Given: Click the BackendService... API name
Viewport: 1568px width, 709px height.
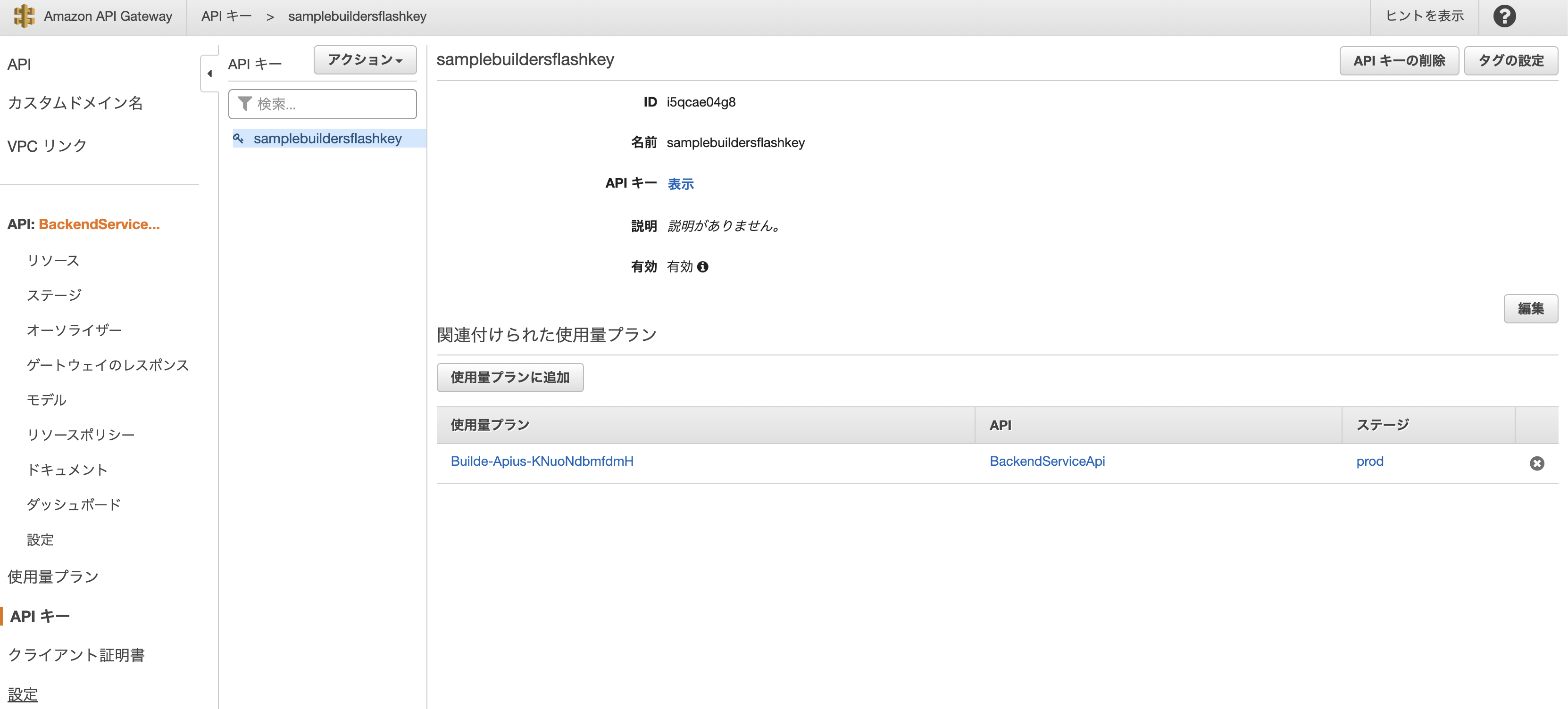Looking at the screenshot, I should tap(99, 224).
